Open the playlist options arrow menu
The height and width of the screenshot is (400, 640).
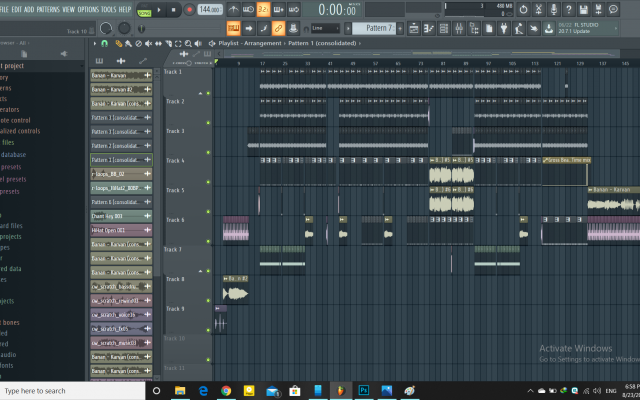[x=95, y=43]
